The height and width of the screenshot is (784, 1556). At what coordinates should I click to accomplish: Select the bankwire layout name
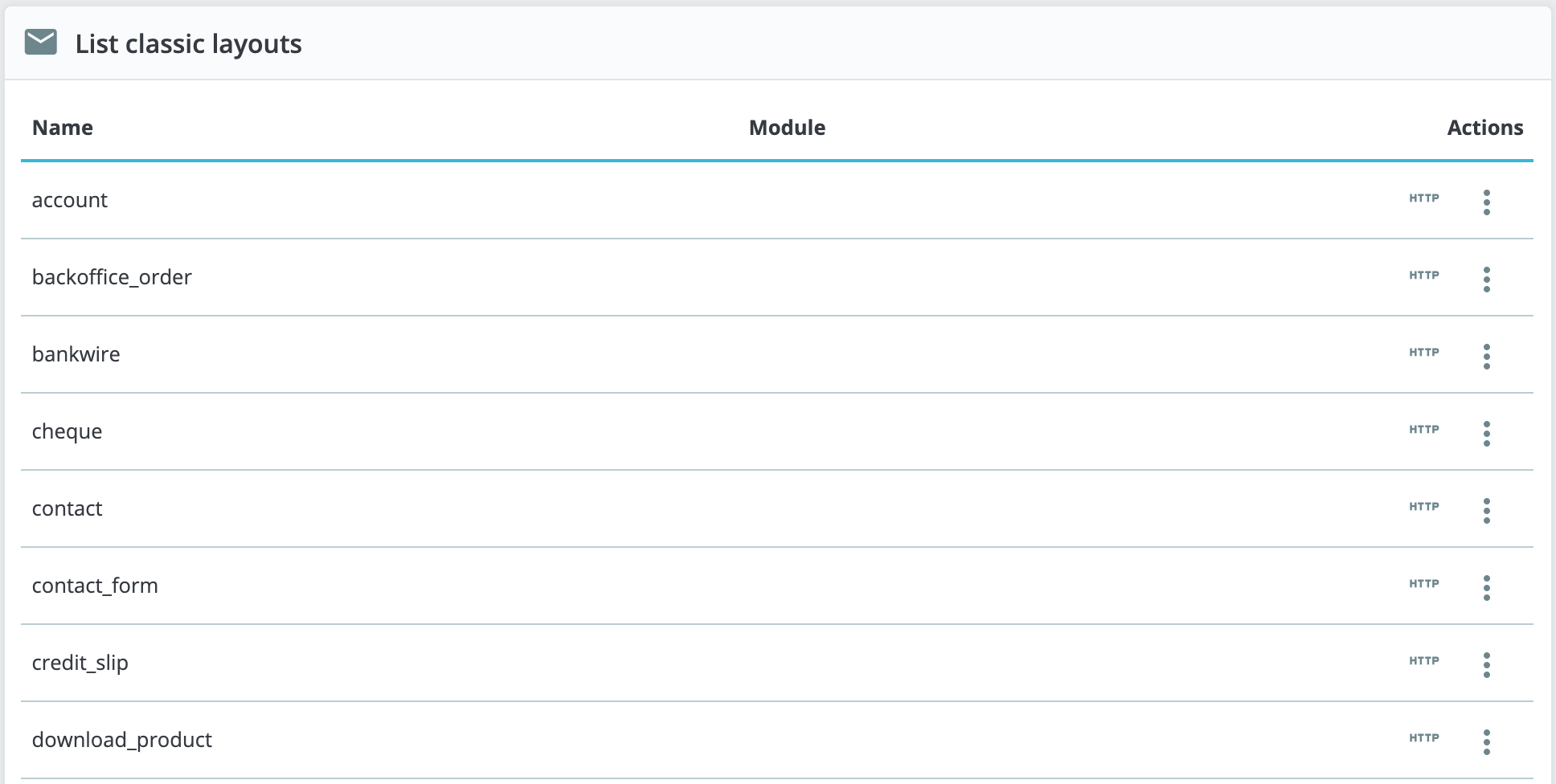76,354
